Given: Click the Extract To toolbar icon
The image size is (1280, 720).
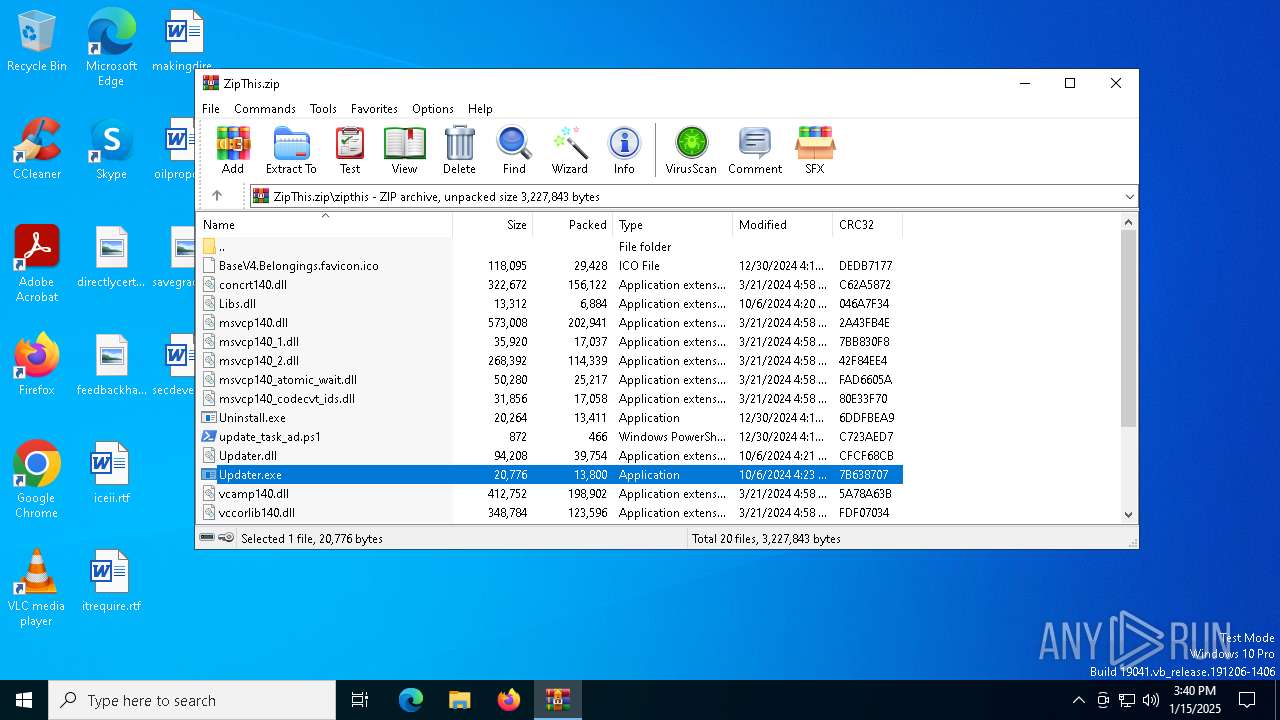Looking at the screenshot, I should coord(291,150).
